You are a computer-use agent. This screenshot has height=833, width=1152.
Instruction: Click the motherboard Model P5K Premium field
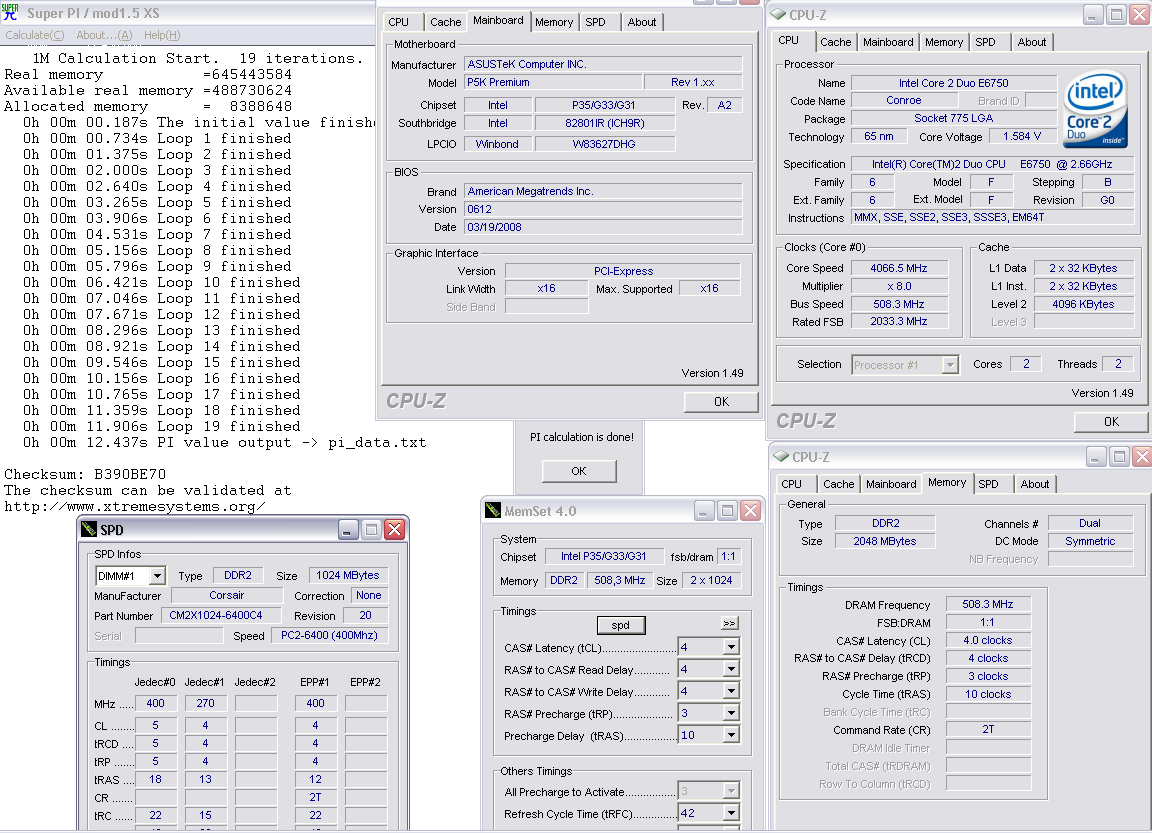tap(553, 82)
